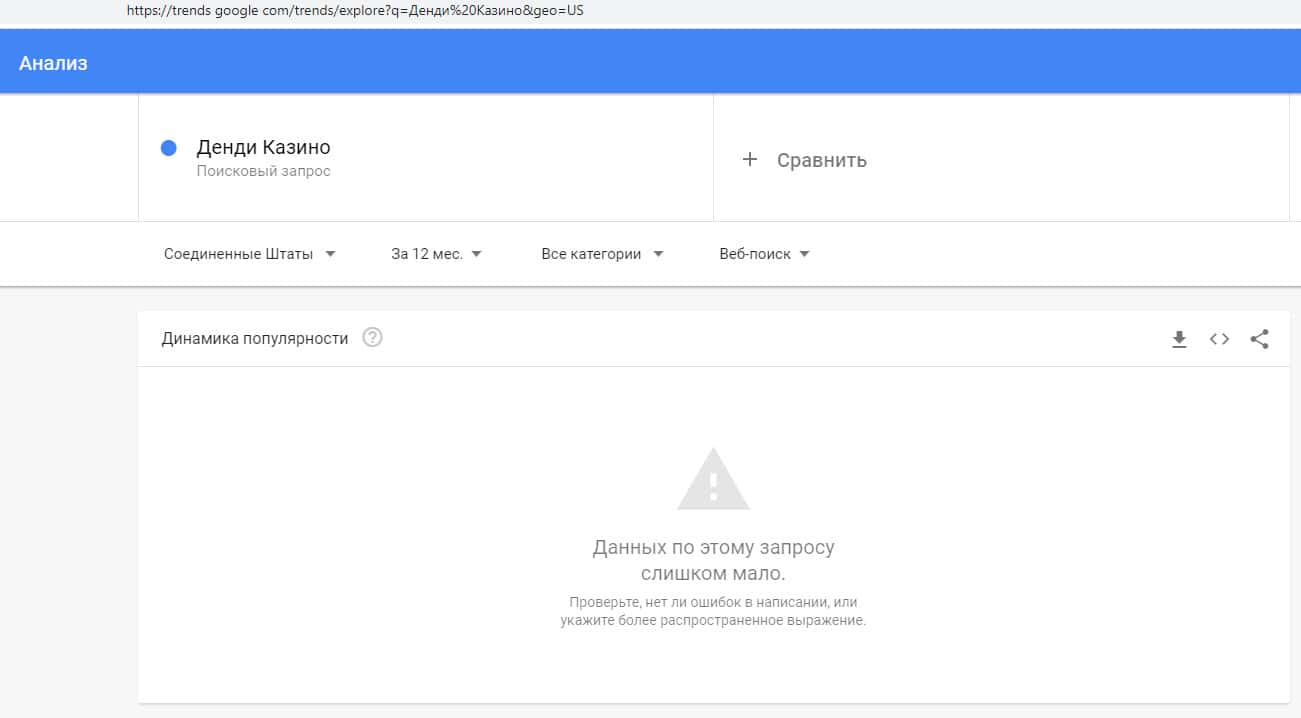Click the blue dot next to Денди Казино
1301x718 pixels.
(169, 148)
